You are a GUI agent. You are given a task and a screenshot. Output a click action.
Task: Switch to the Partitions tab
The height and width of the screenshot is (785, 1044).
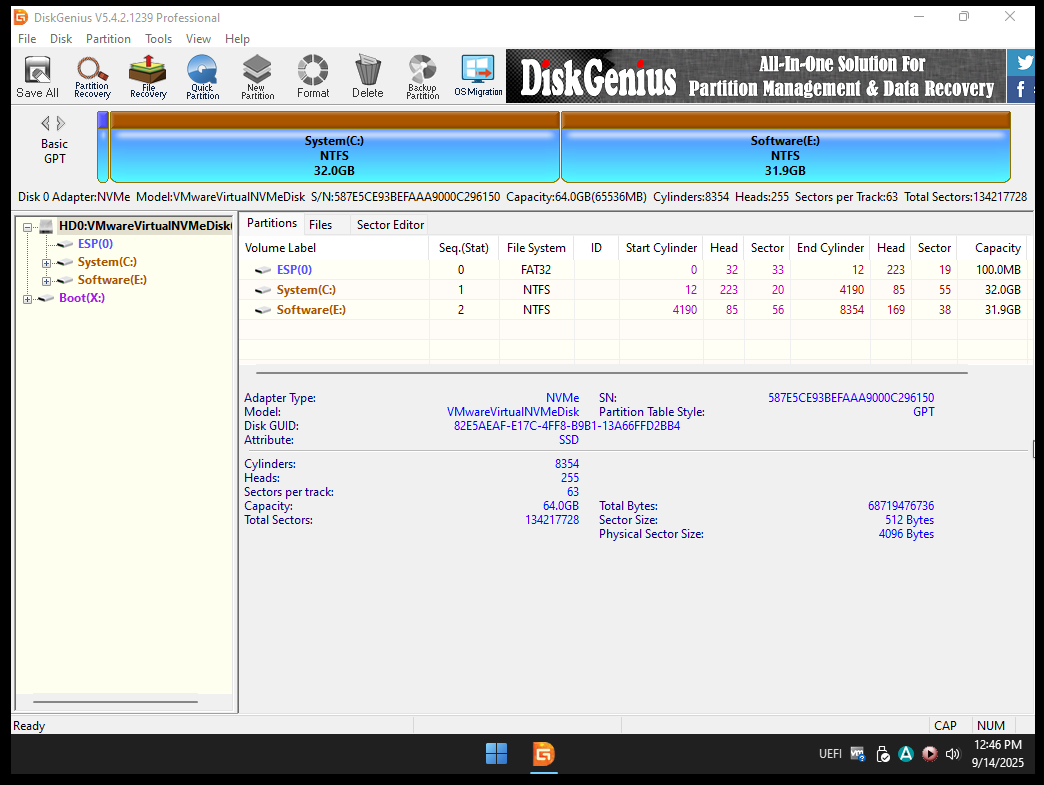click(x=272, y=223)
